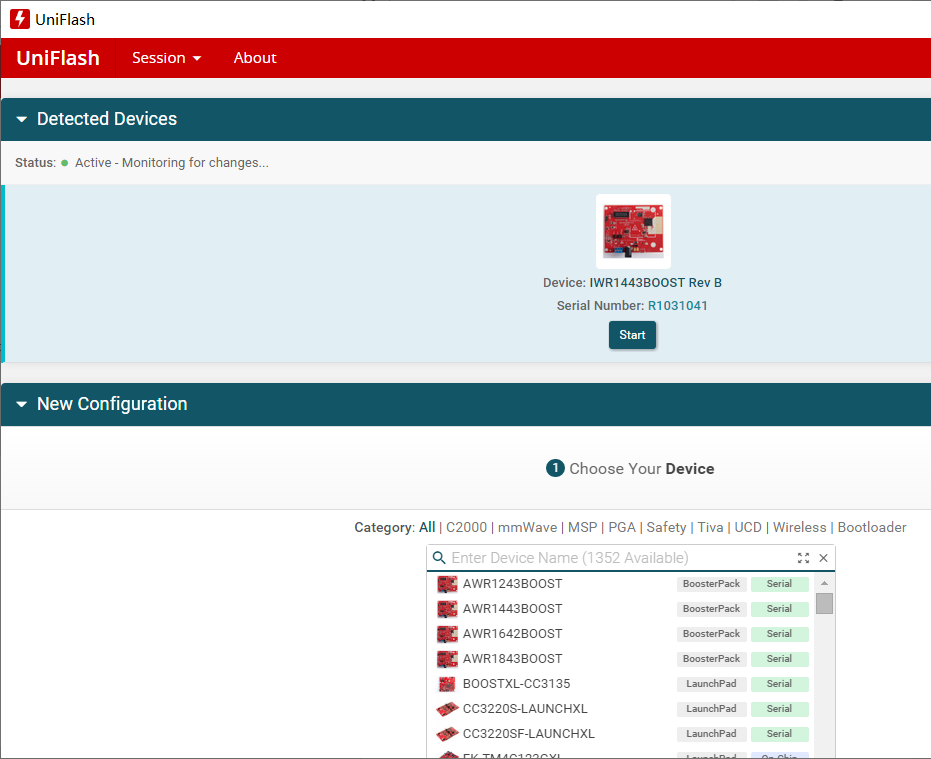Select the UCD category filter
931x759 pixels.
click(748, 527)
